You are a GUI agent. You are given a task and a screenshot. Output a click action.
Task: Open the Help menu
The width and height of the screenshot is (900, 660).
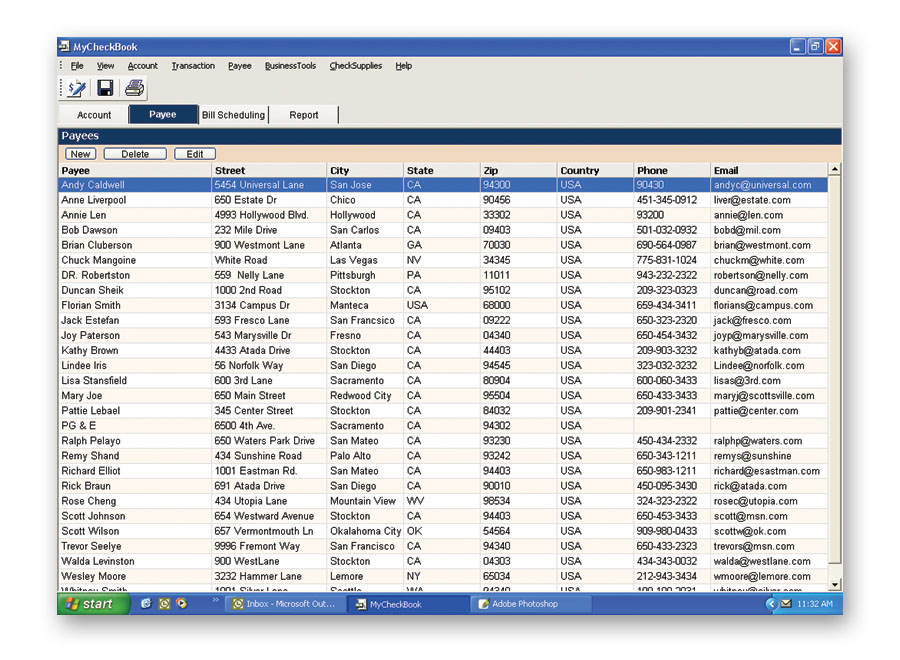404,66
